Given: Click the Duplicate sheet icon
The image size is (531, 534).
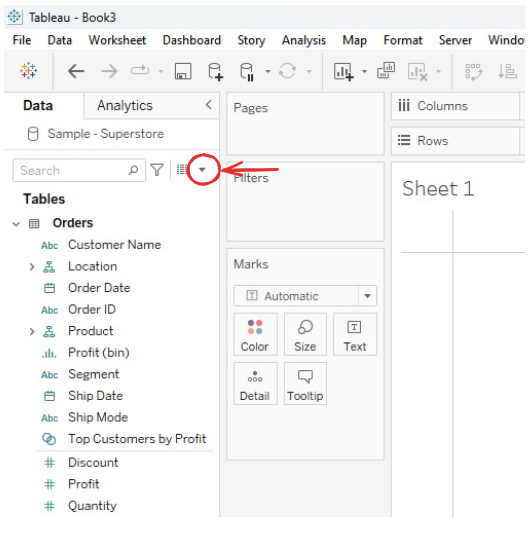Looking at the screenshot, I should pyautogui.click(x=386, y=70).
